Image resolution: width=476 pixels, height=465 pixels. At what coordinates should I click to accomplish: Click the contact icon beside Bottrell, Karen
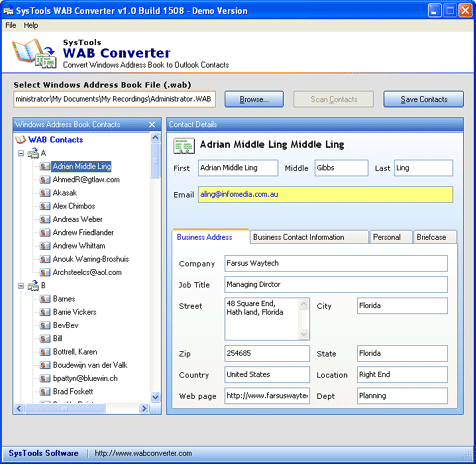(x=45, y=352)
